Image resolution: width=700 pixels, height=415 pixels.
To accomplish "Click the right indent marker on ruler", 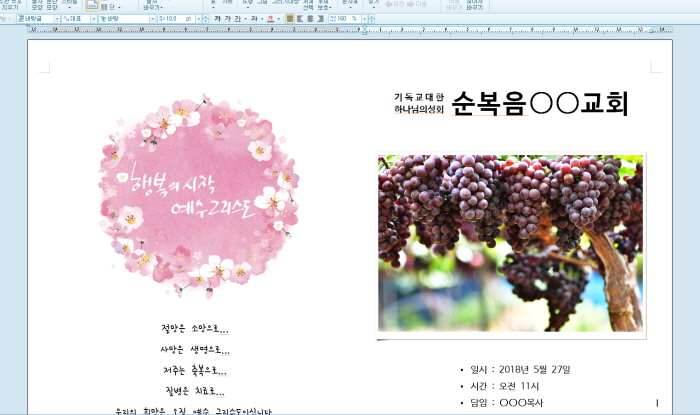I will click(651, 31).
